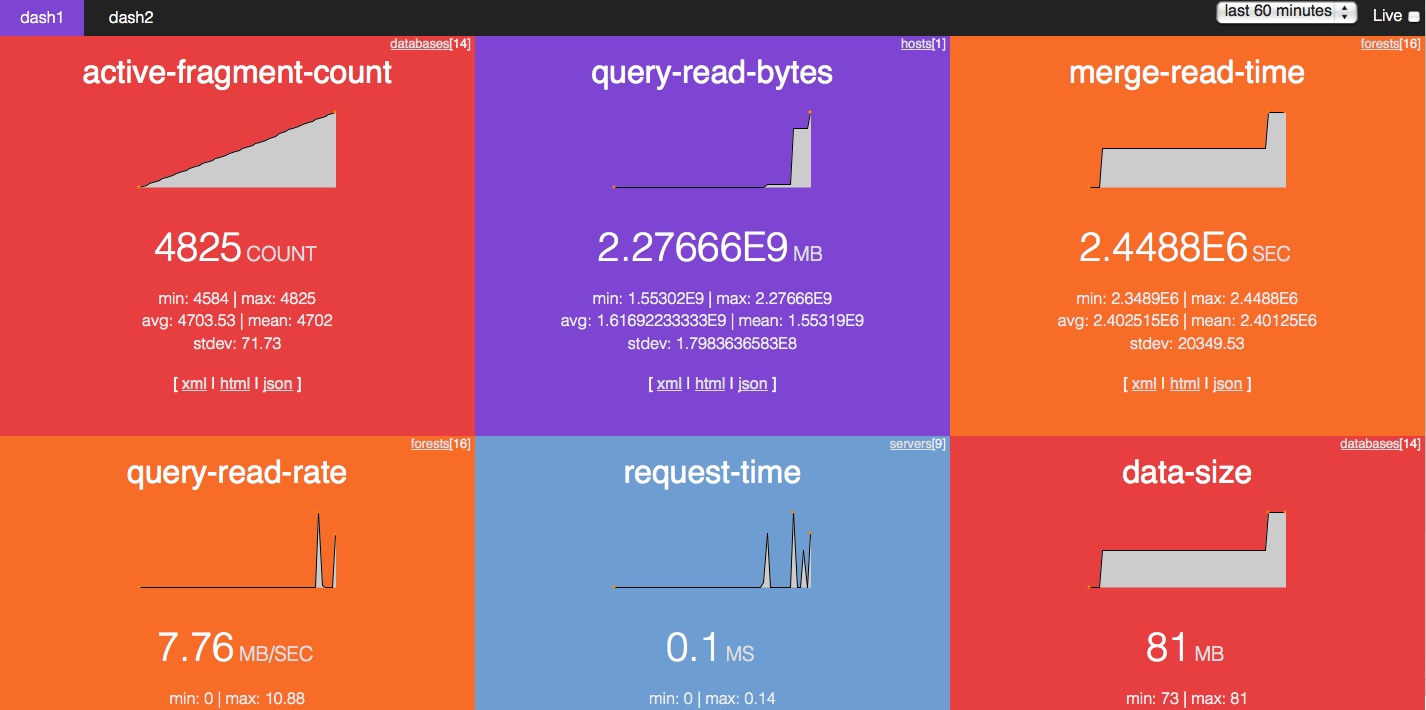Open html export for merge-read-time
The height and width of the screenshot is (710, 1426).
(1185, 384)
